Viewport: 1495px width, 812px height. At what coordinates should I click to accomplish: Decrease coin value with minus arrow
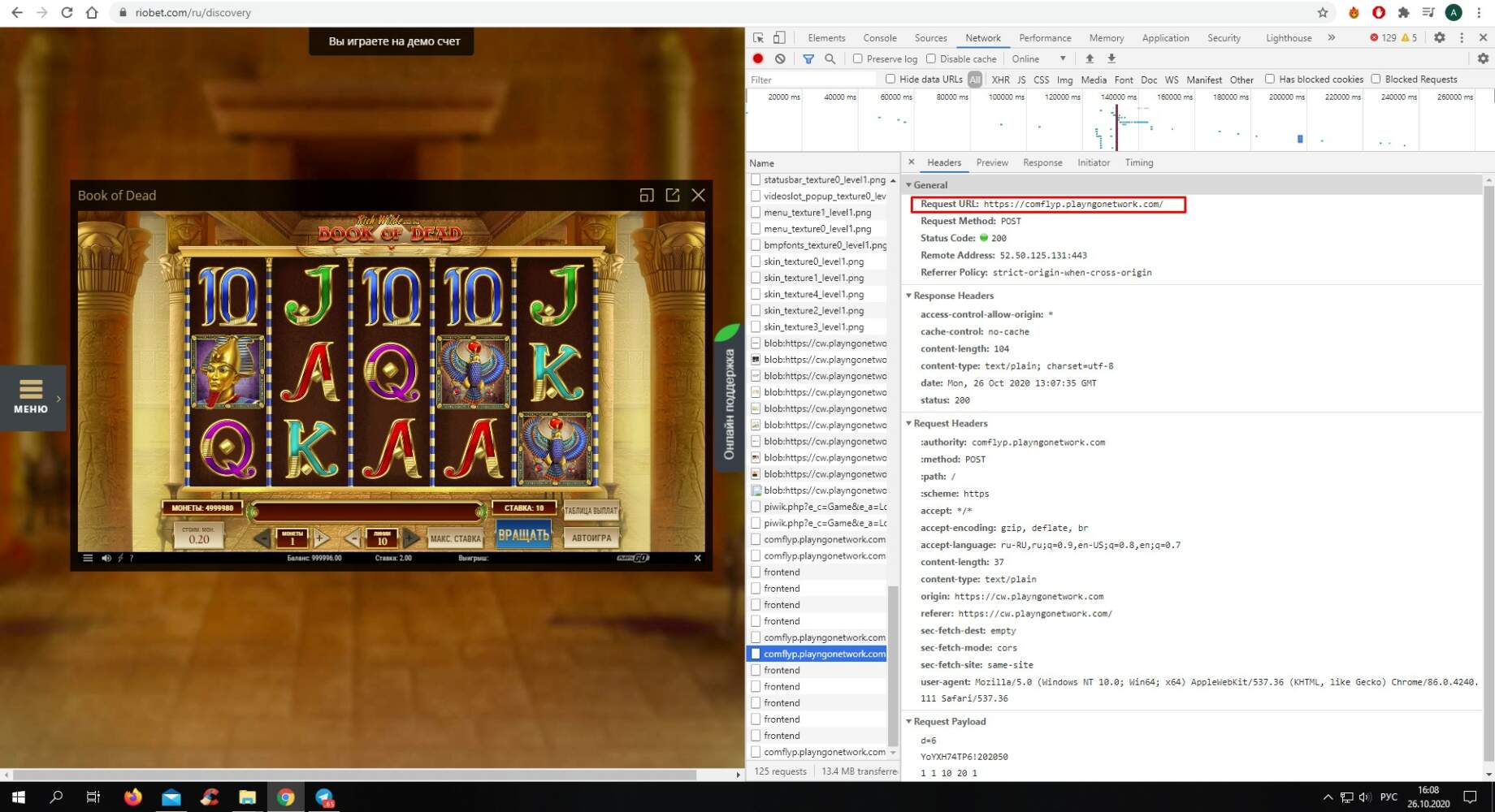coord(262,538)
